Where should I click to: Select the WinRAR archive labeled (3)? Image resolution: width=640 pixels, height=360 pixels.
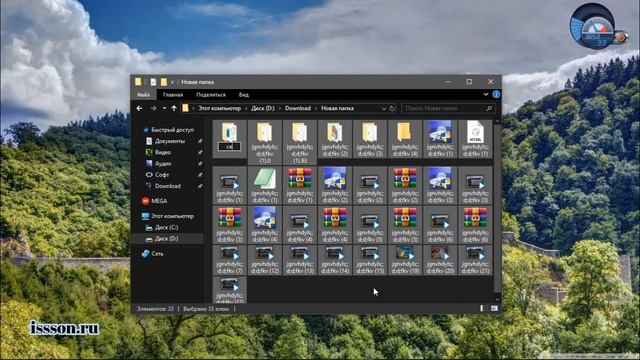pos(230,225)
